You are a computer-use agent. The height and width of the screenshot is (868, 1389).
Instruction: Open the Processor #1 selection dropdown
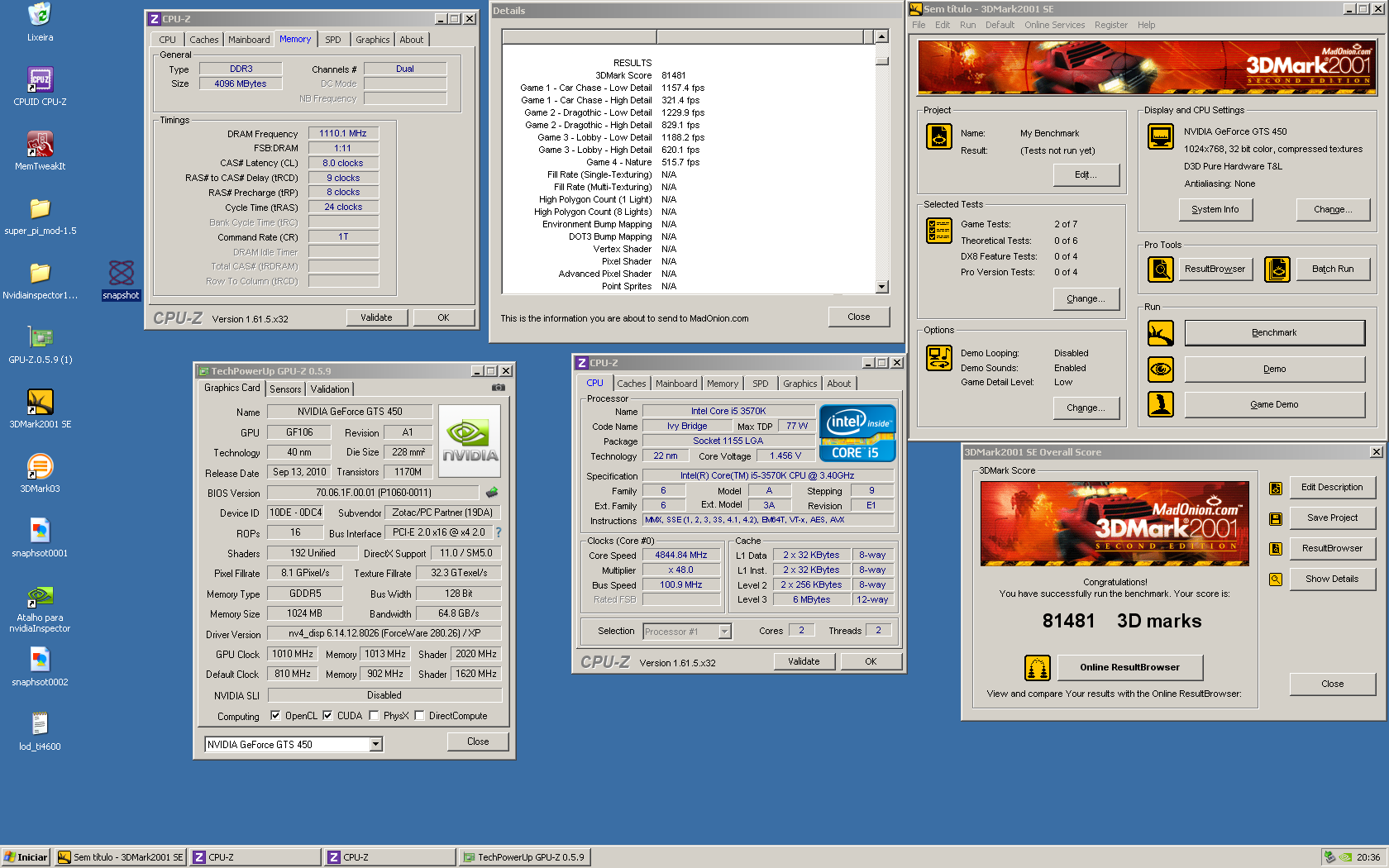tap(725, 632)
